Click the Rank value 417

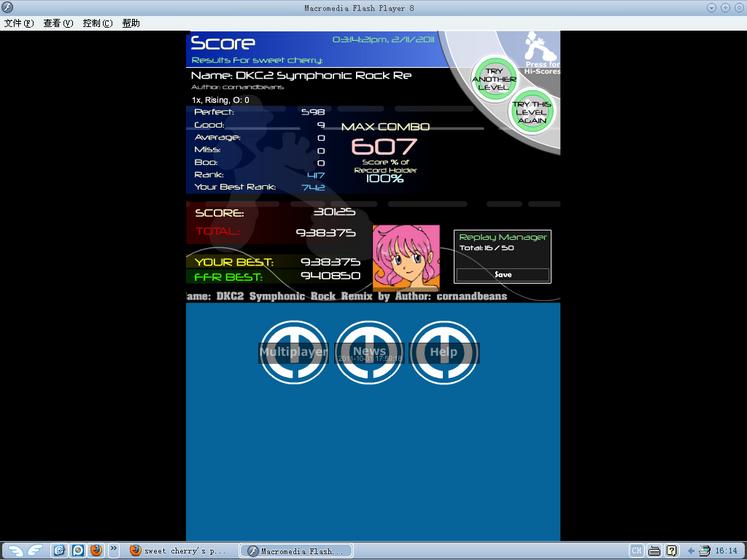pos(315,175)
